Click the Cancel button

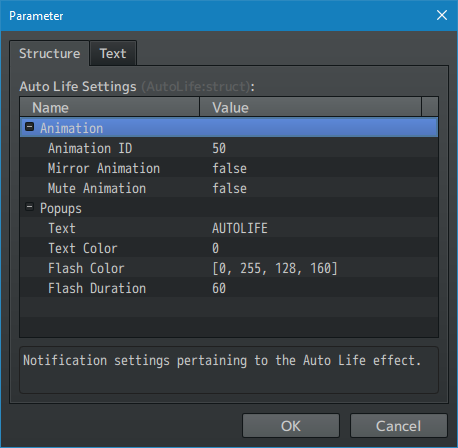click(399, 426)
